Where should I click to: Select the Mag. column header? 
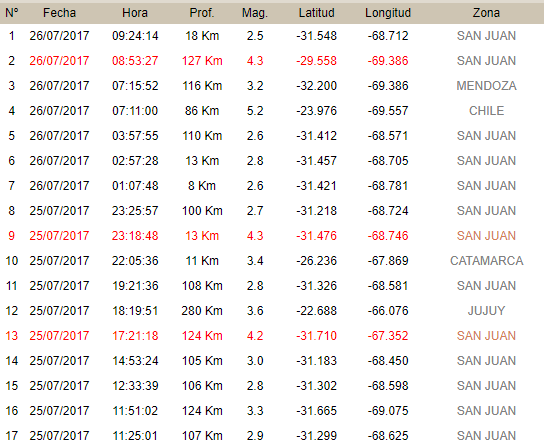tap(255, 13)
